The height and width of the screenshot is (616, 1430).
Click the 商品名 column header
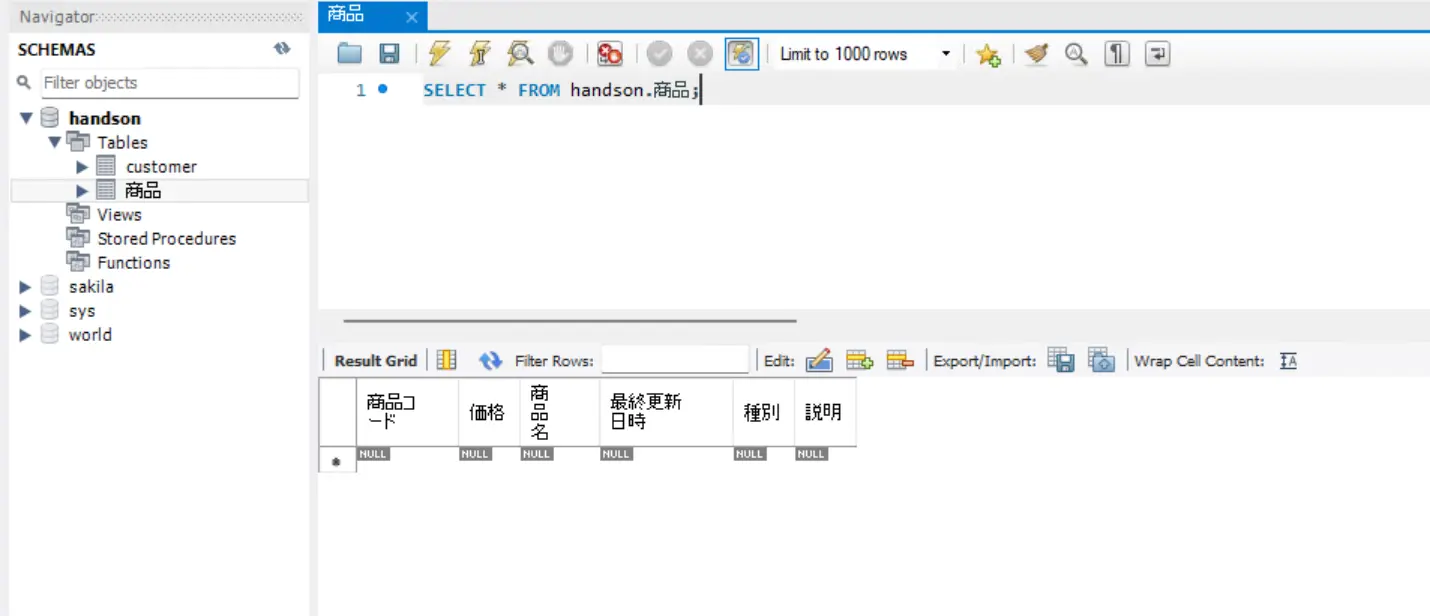point(560,411)
